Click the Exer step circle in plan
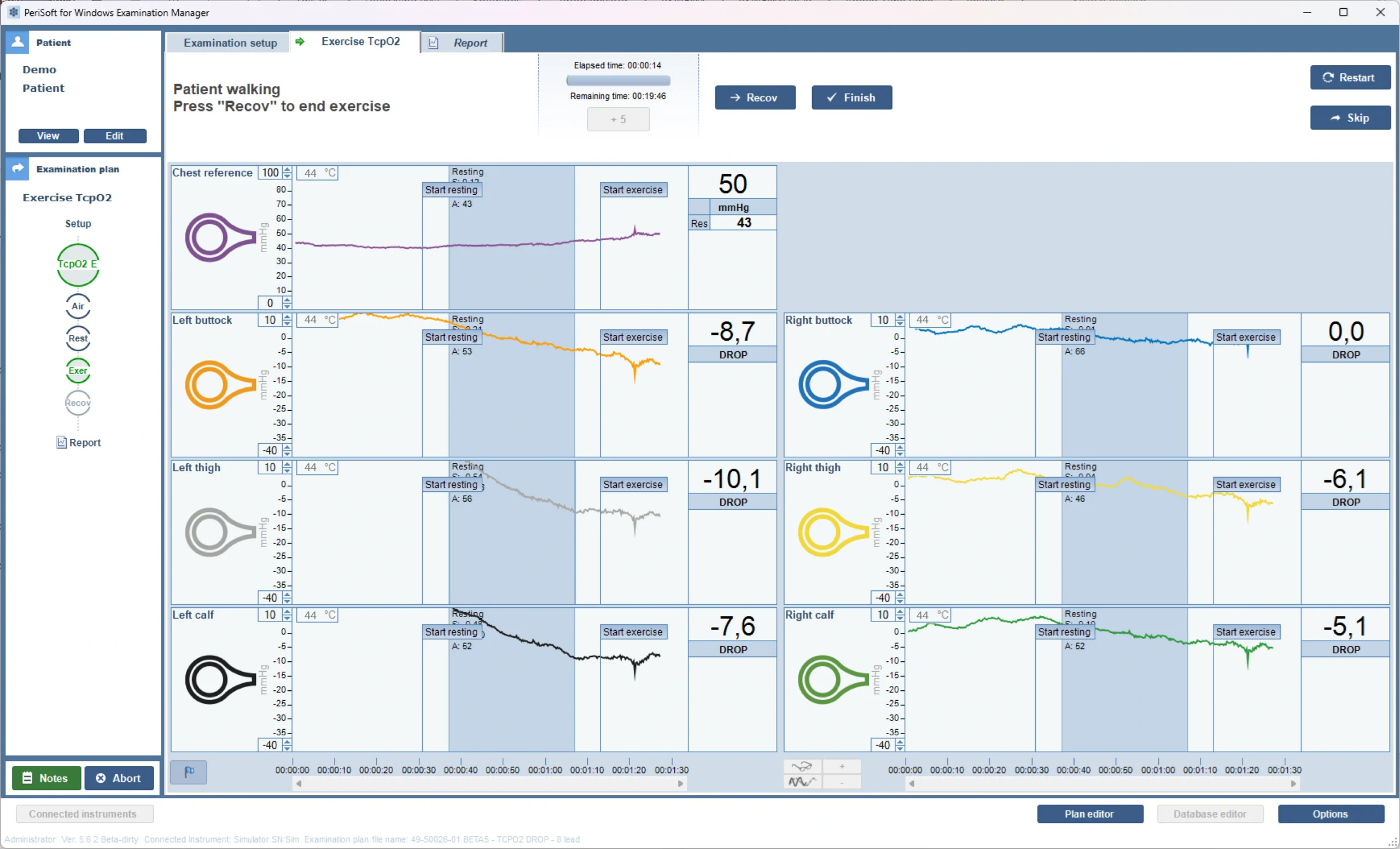Image resolution: width=1400 pixels, height=849 pixels. 78,370
